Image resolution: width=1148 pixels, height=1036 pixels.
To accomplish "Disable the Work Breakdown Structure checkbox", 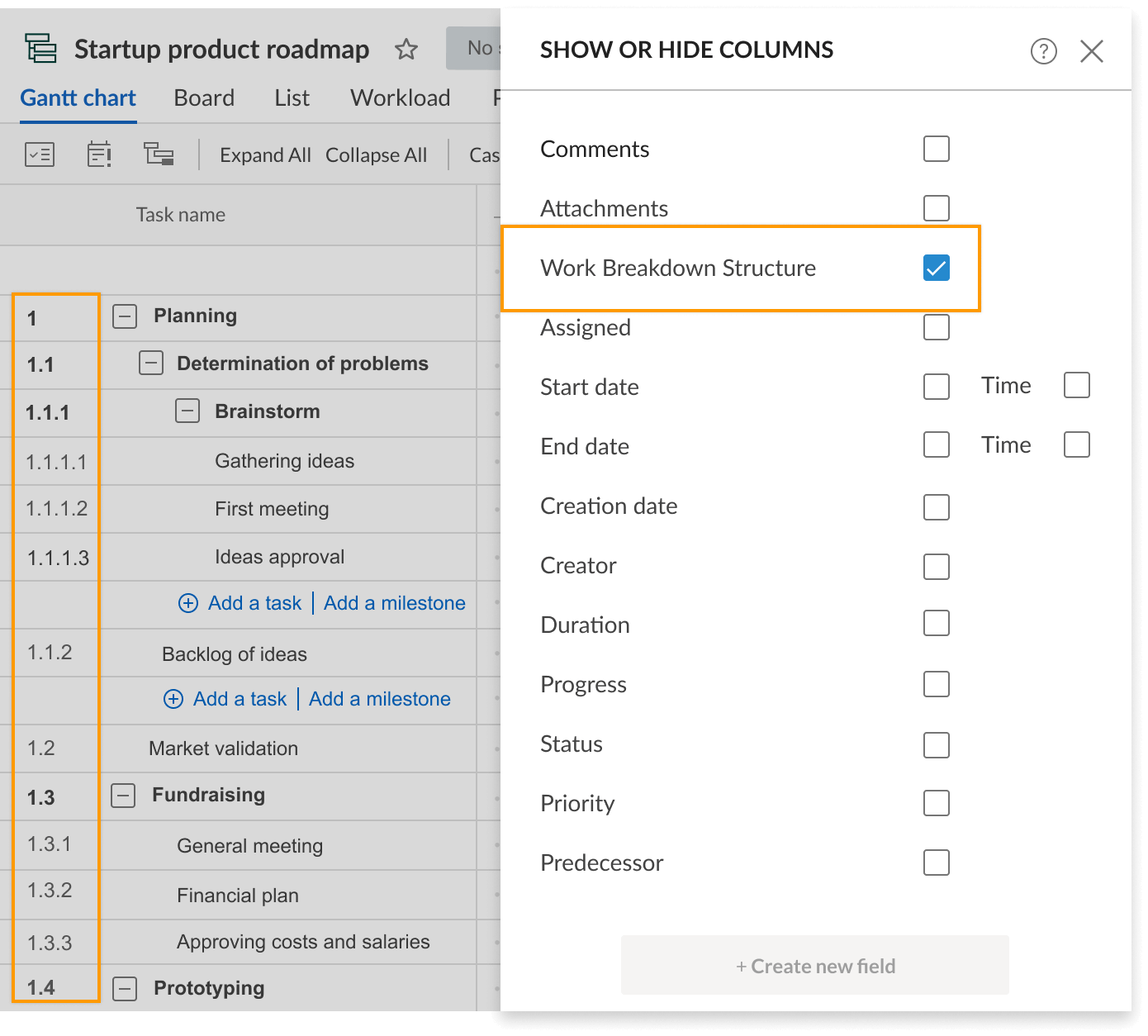I will 936,267.
